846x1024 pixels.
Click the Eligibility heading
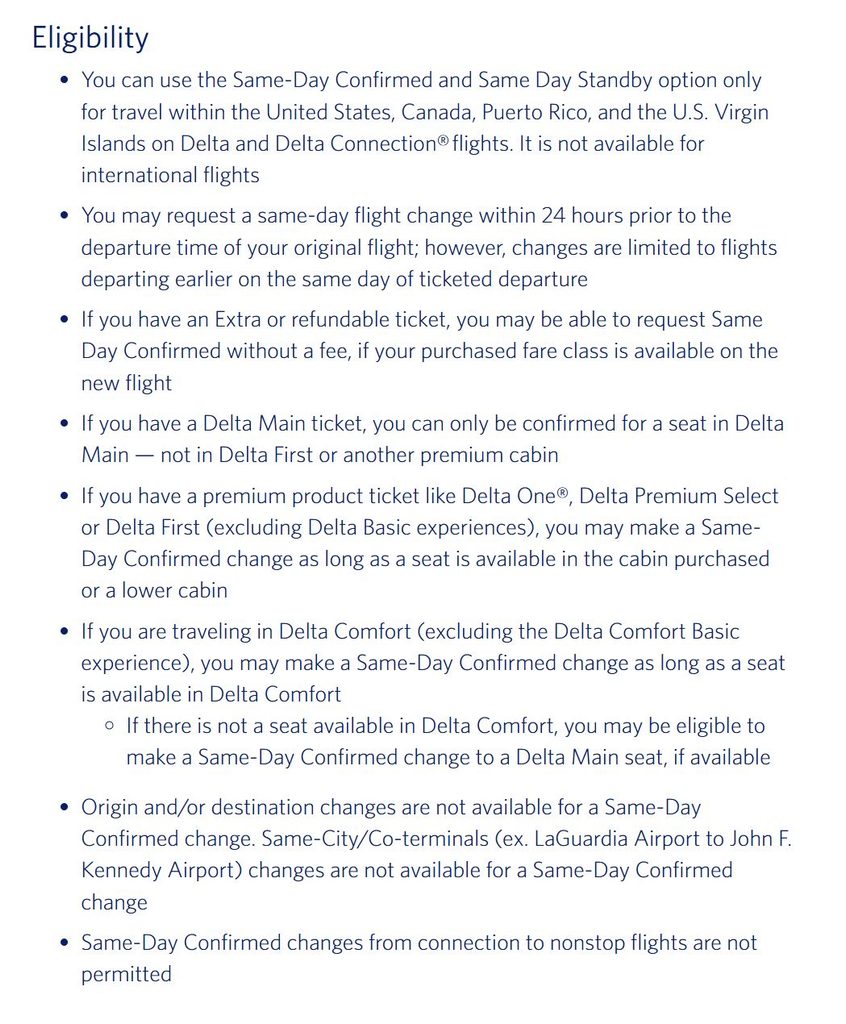click(90, 39)
